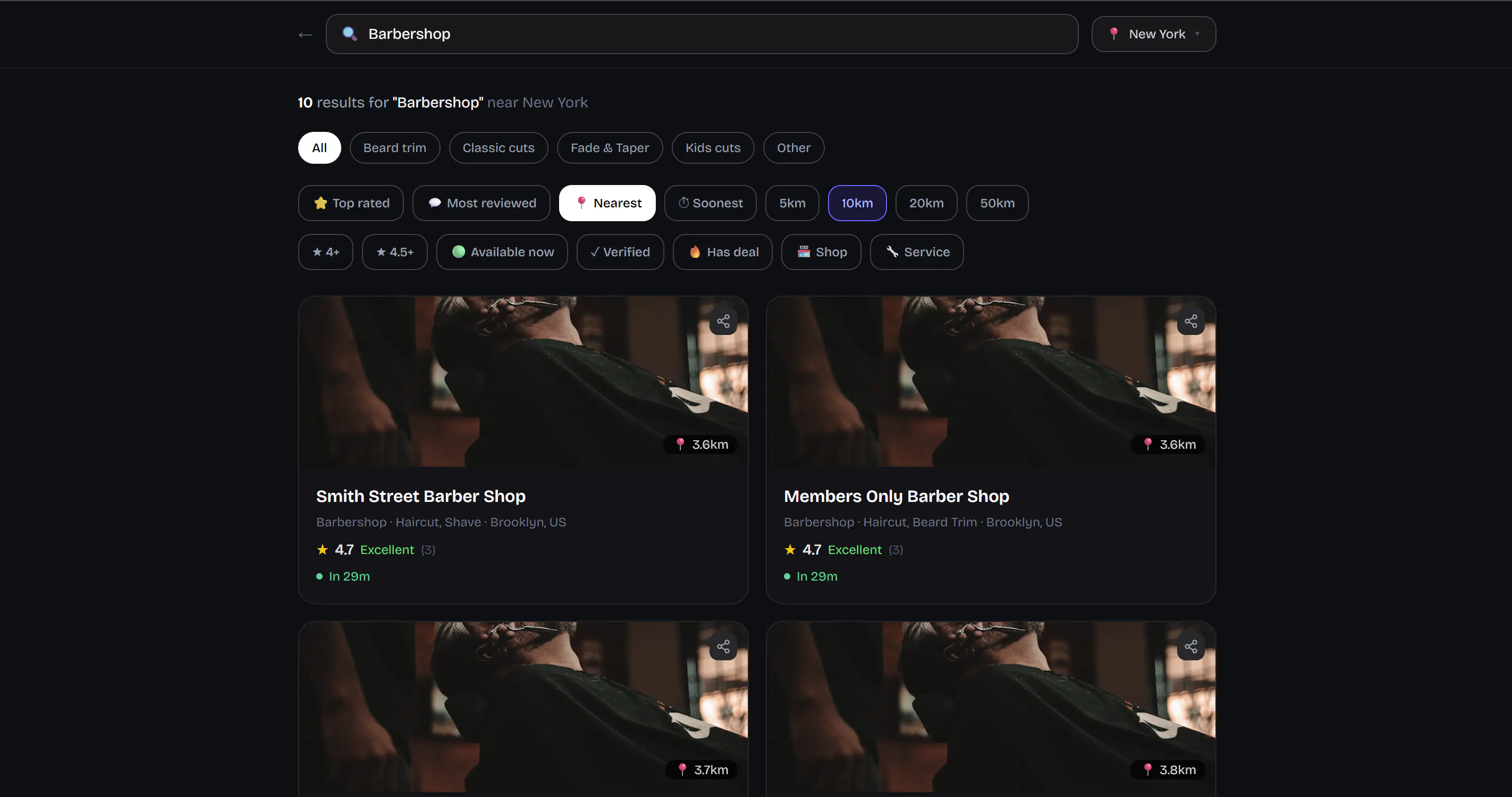Viewport: 1512px width, 797px height.
Task: Click the search magnifier icon
Action: coord(350,33)
